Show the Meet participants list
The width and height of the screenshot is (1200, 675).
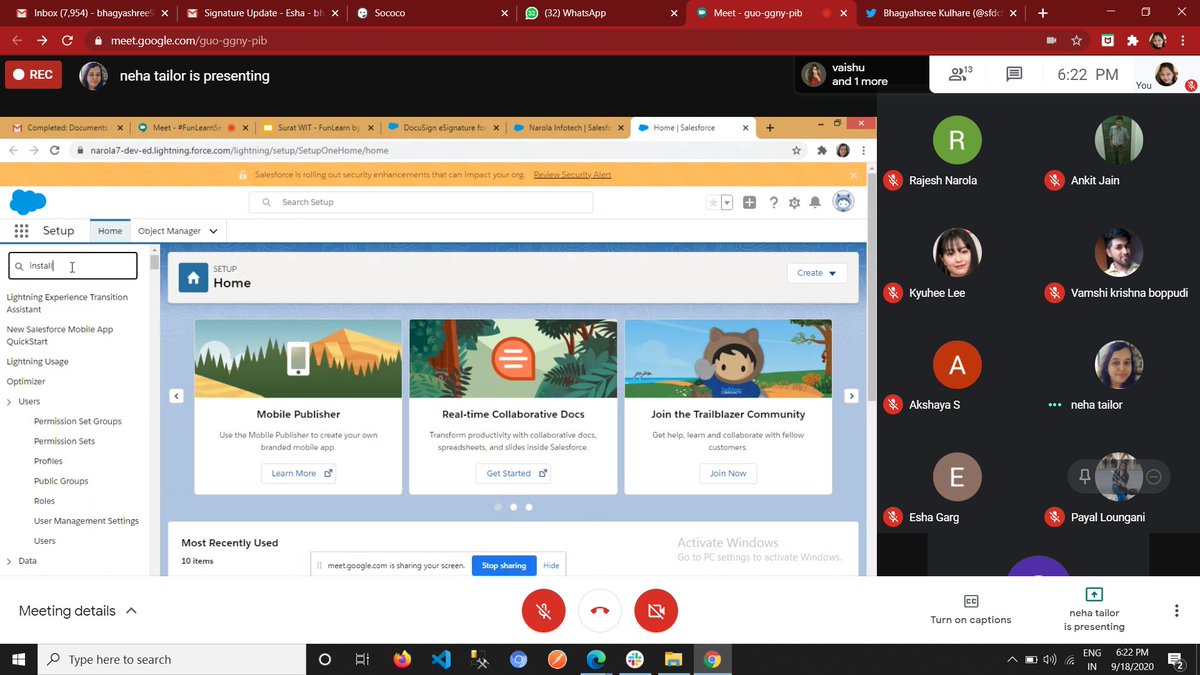coord(957,74)
